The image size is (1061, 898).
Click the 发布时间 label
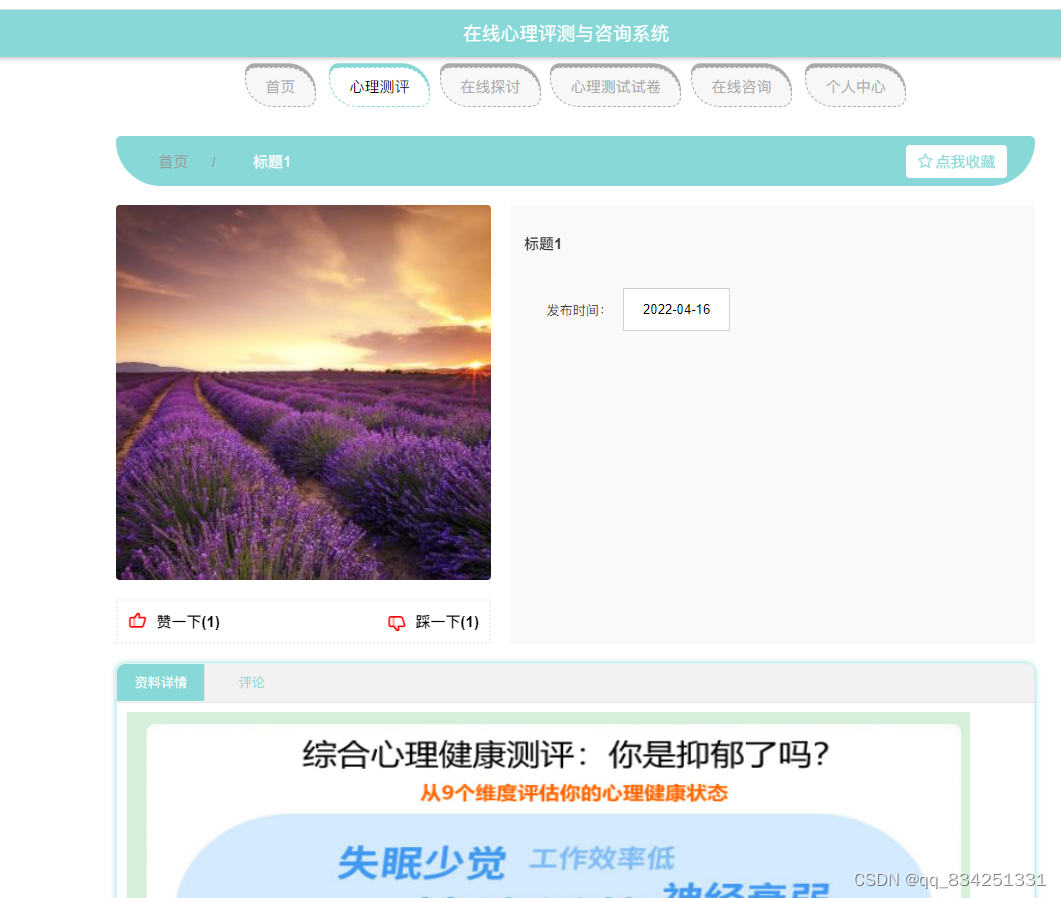pos(576,310)
